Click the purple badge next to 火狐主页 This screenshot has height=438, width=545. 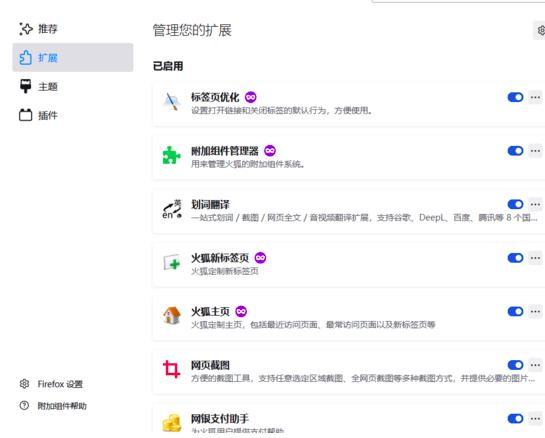coord(241,311)
